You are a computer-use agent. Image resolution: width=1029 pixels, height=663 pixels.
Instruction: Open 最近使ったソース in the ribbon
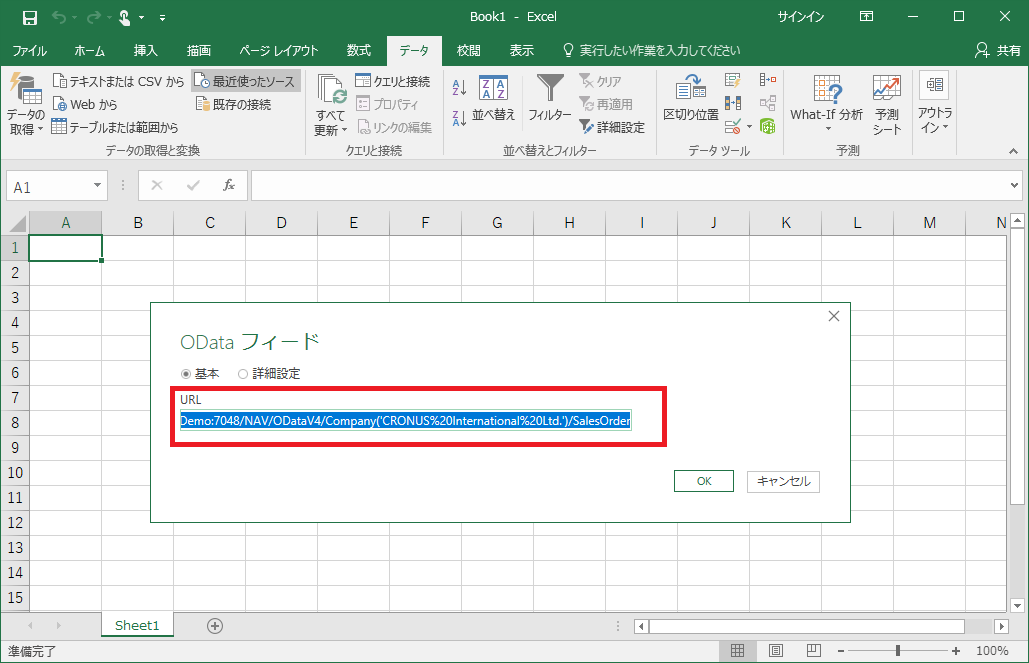[x=246, y=81]
